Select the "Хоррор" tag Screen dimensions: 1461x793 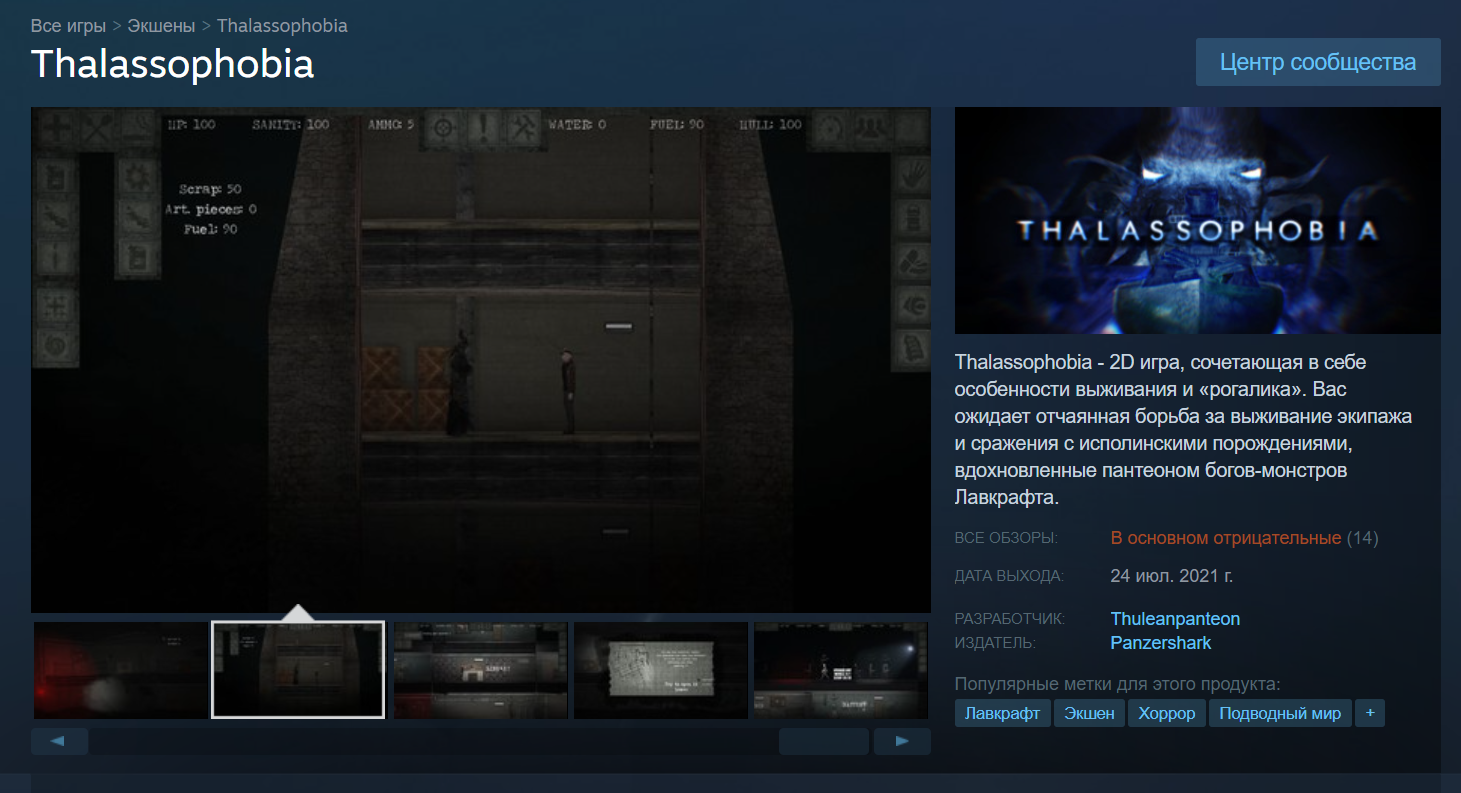coord(1167,714)
